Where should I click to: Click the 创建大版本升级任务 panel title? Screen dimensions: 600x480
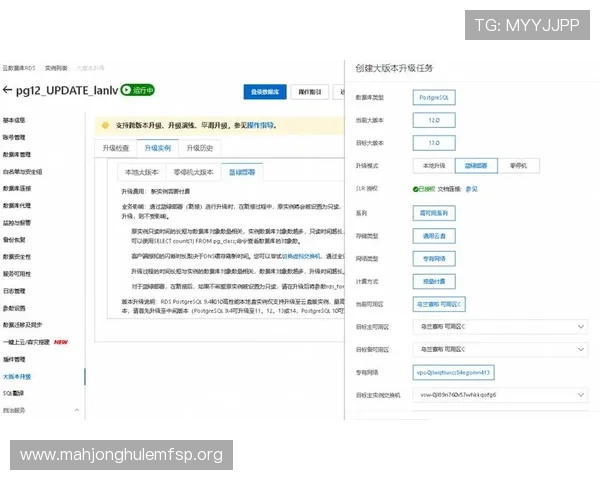click(394, 68)
